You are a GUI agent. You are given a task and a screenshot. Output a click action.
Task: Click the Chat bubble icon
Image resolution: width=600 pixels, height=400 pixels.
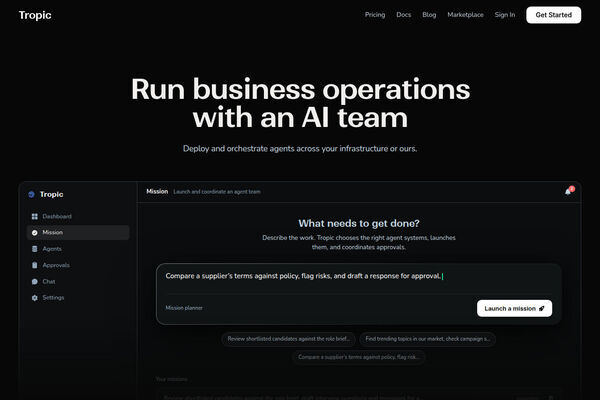34,281
